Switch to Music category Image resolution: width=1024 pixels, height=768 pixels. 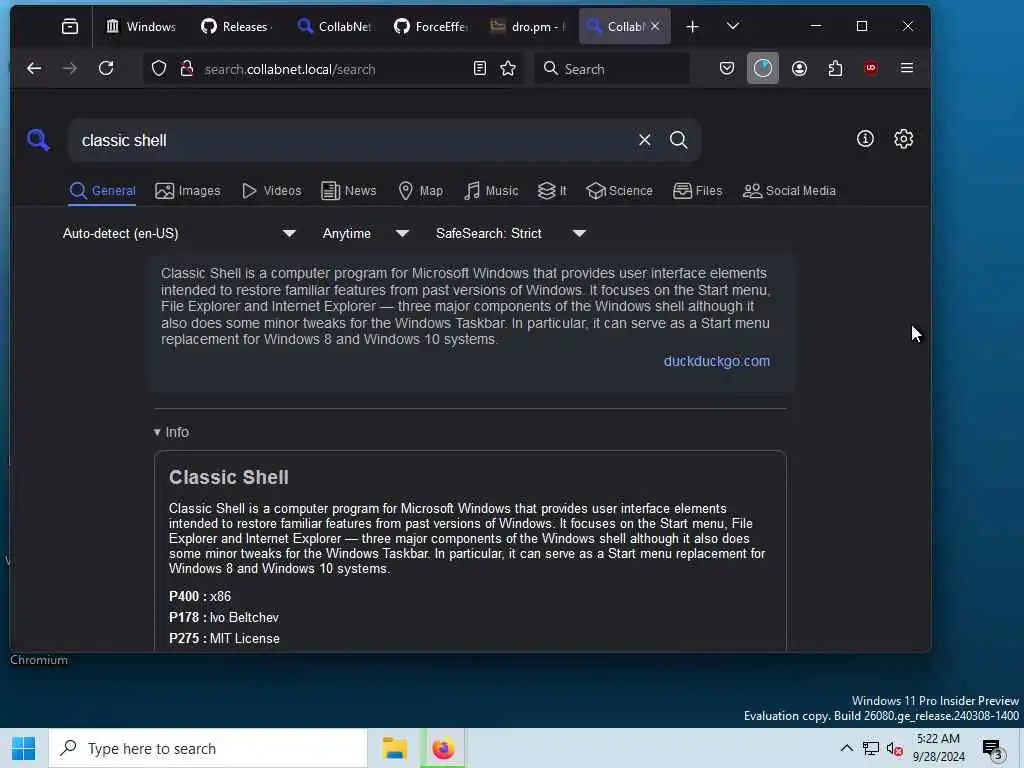click(491, 191)
